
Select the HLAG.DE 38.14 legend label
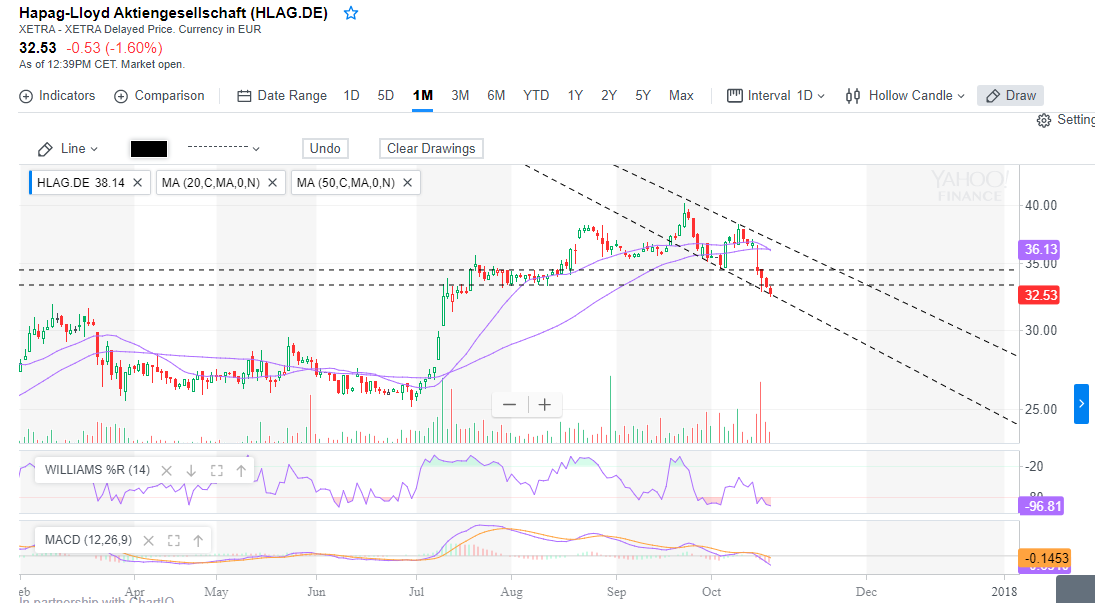click(x=80, y=182)
